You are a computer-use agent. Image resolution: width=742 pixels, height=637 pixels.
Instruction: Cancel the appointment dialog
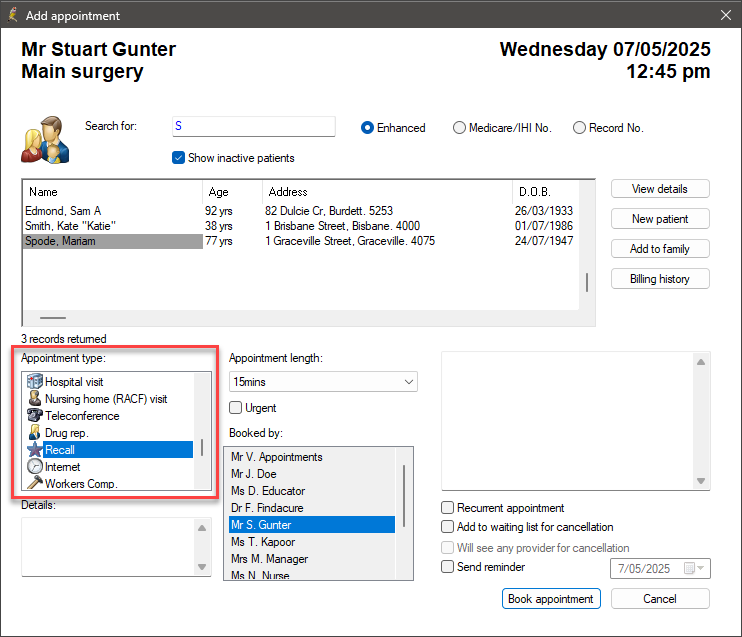[x=660, y=599]
